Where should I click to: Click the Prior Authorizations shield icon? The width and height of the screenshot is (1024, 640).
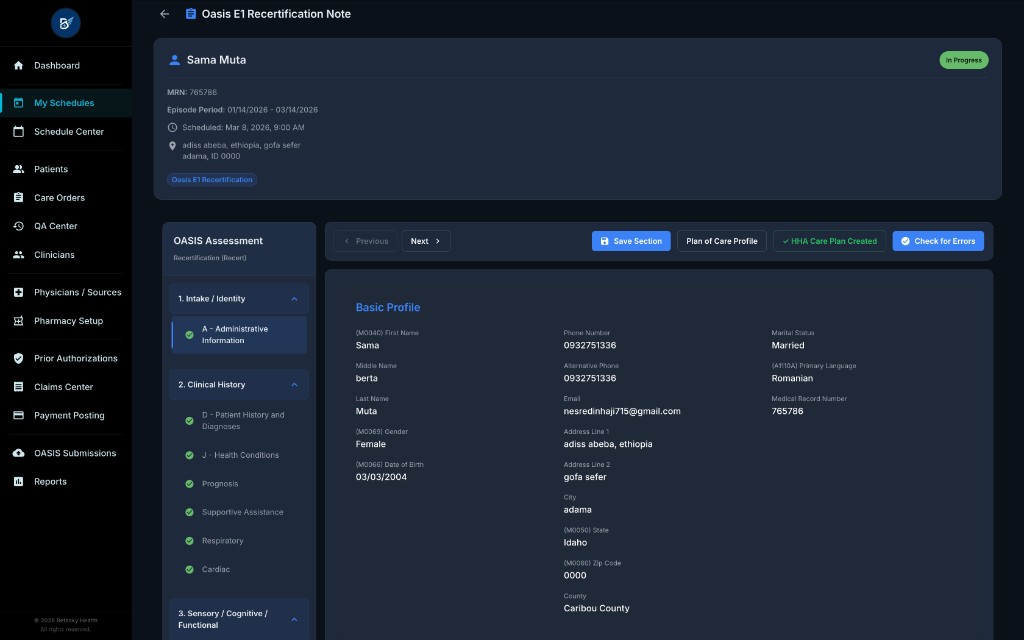click(x=18, y=358)
